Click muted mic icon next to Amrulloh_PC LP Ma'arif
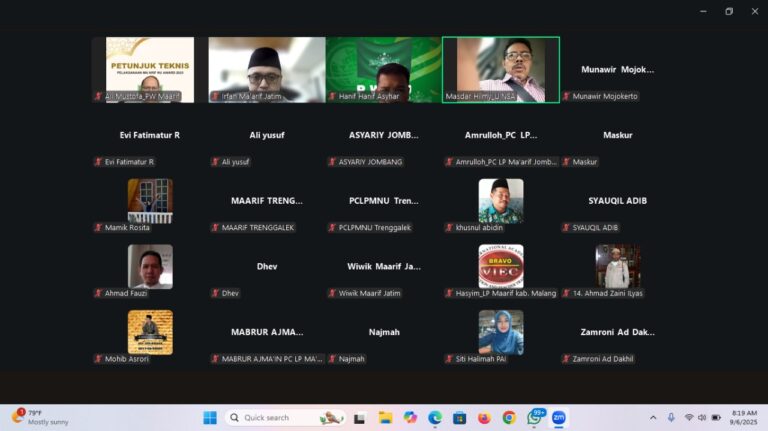 pyautogui.click(x=449, y=162)
